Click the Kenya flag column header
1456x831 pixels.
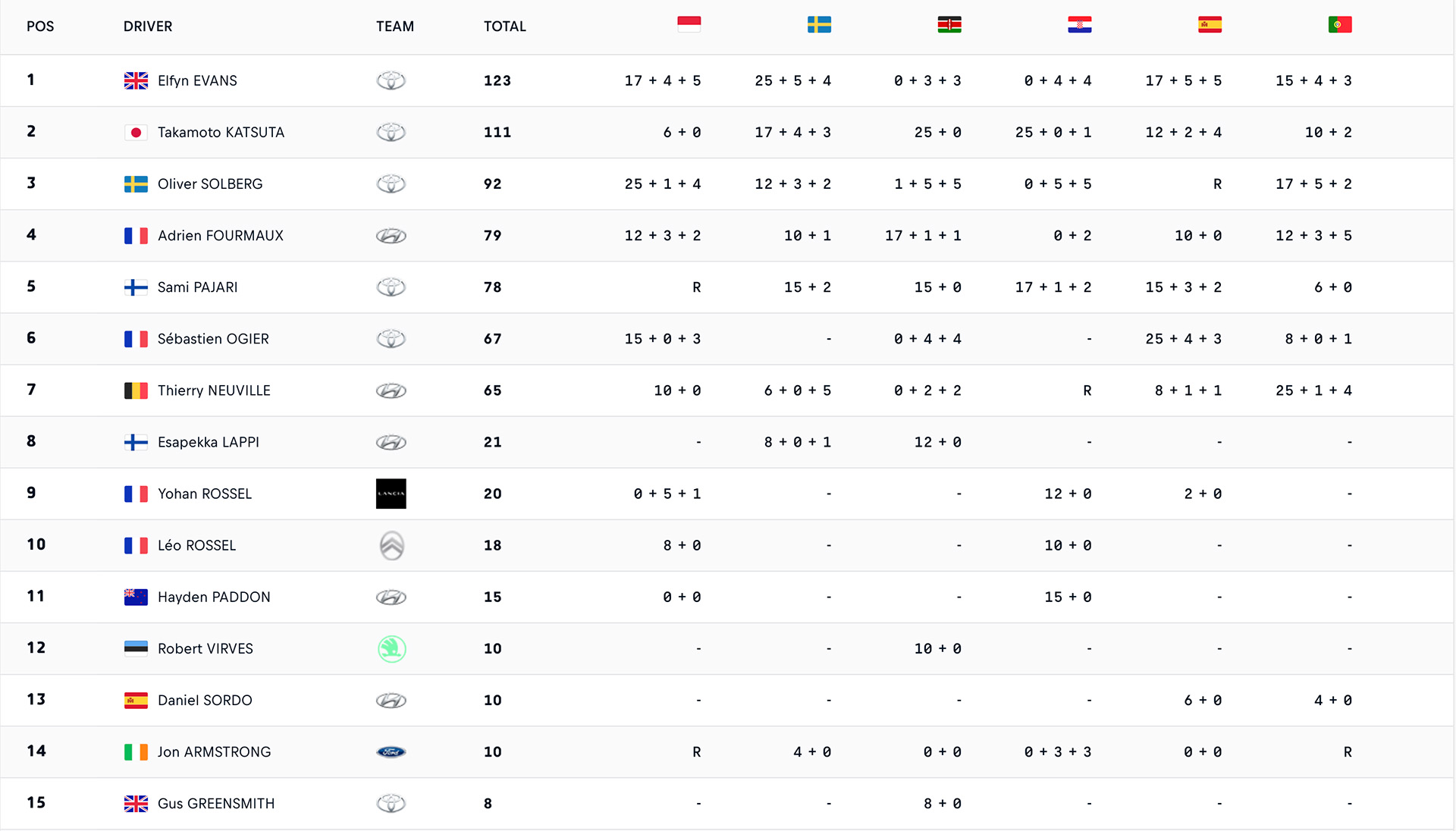949,25
